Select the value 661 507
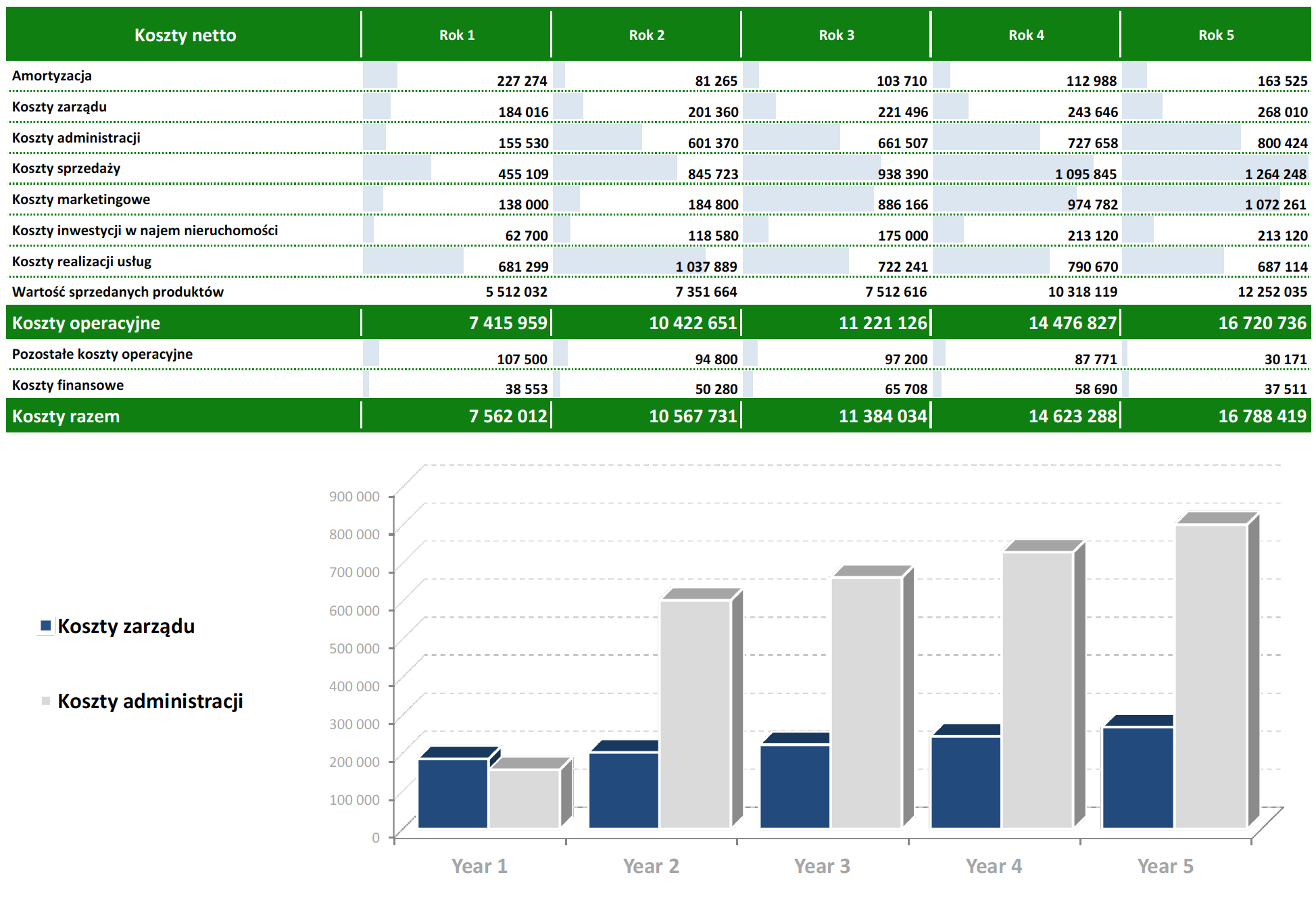This screenshot has height=898, width=1316. pos(903,143)
